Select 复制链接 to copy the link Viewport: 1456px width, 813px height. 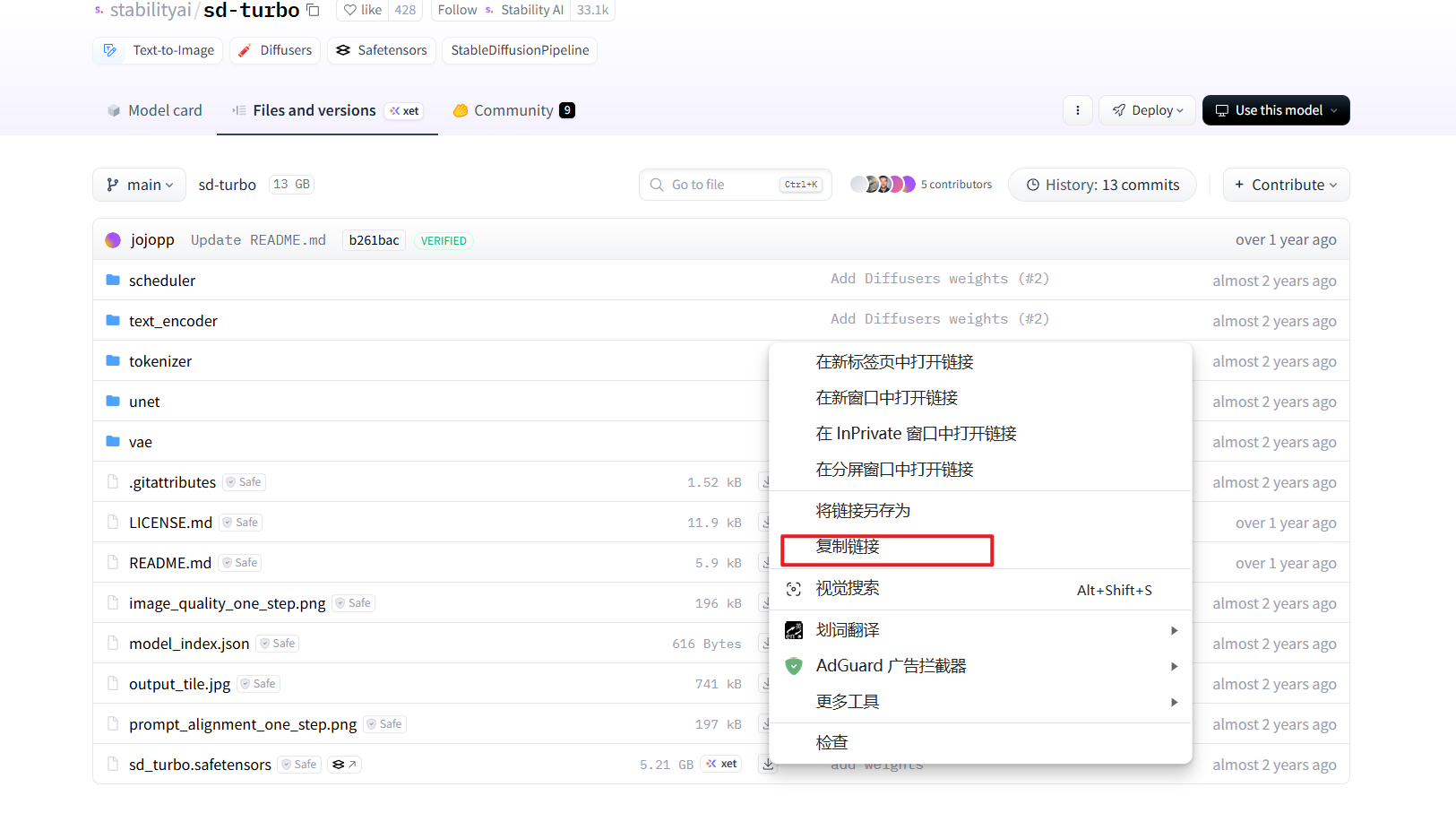(x=980, y=547)
